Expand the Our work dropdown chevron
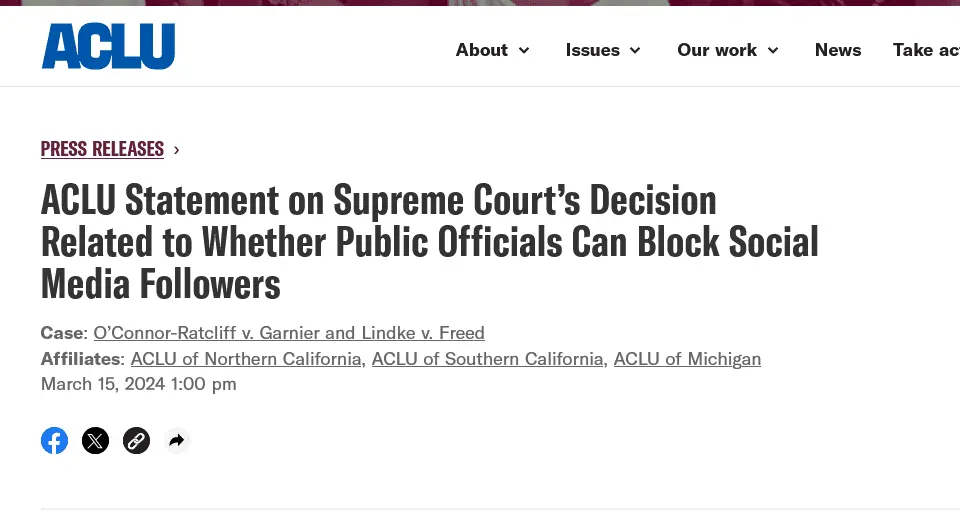 click(x=773, y=51)
